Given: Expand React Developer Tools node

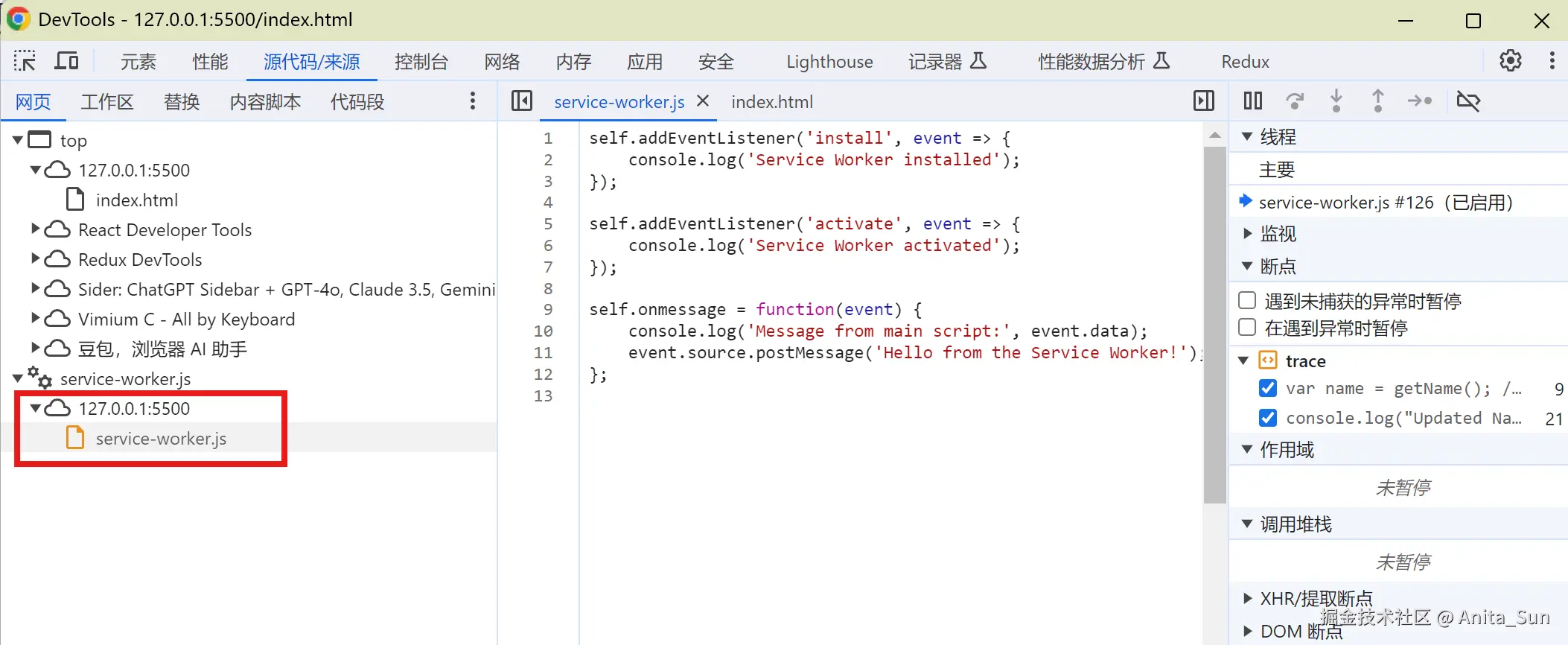Looking at the screenshot, I should pos(35,229).
